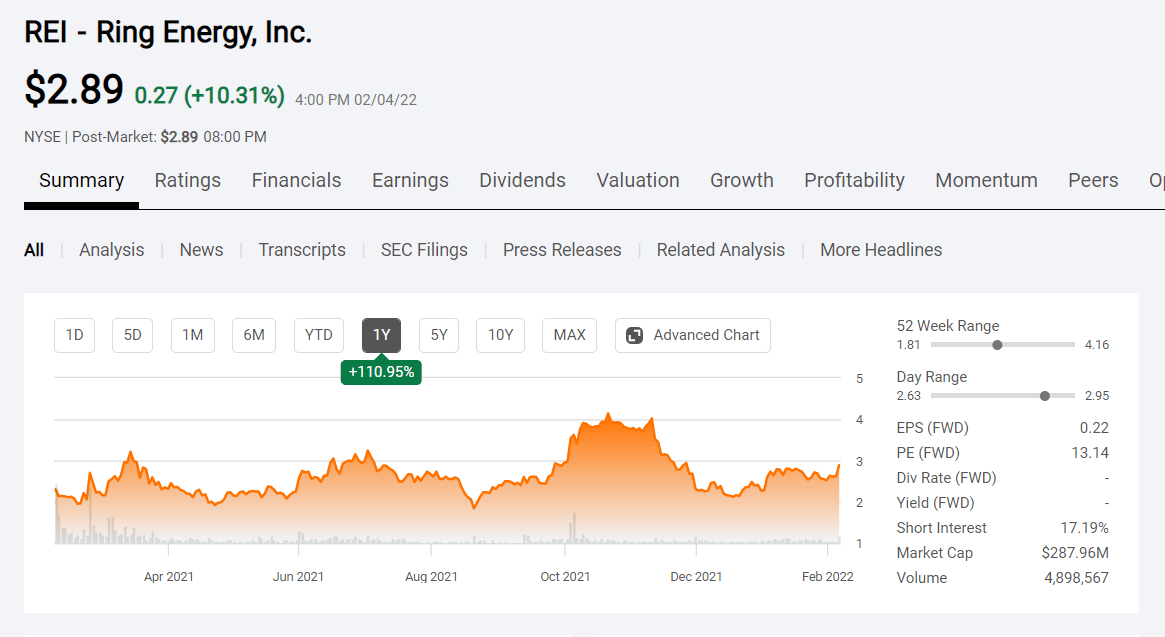The image size is (1165, 637).
Task: Click the Post-Market price line
Action: coord(145,137)
